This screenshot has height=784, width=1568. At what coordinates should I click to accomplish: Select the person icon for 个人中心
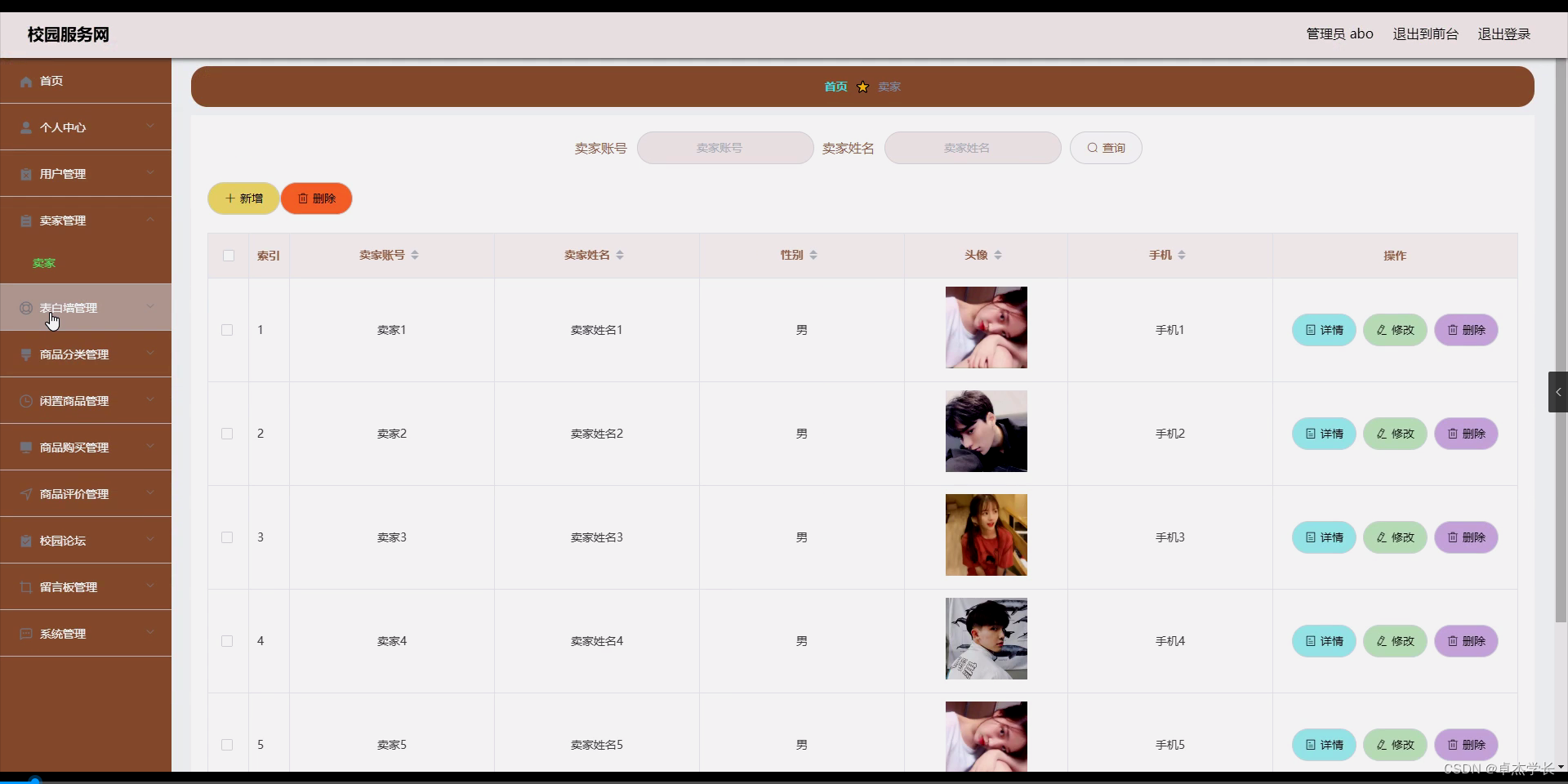pos(24,127)
